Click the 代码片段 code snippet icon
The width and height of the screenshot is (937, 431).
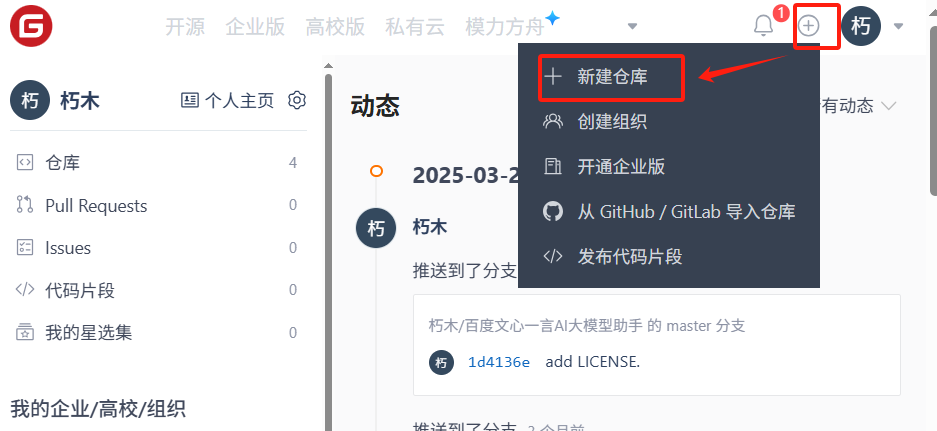(x=25, y=290)
